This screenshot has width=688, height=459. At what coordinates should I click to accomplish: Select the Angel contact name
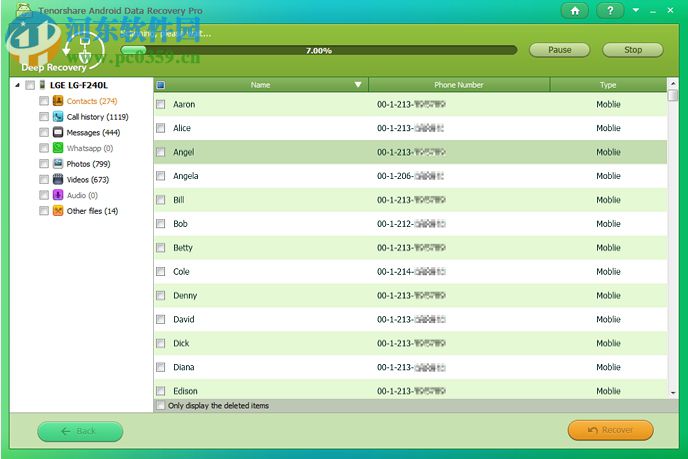(183, 152)
